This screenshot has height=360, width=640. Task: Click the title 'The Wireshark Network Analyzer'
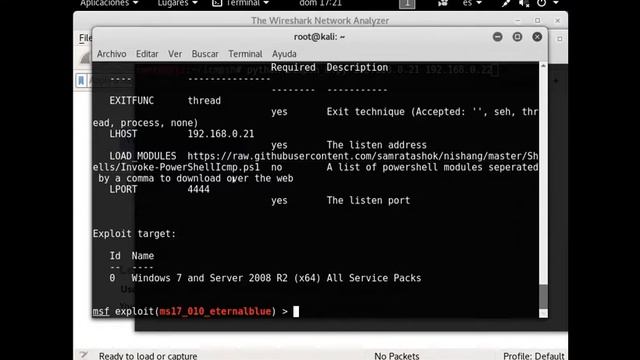click(320, 20)
